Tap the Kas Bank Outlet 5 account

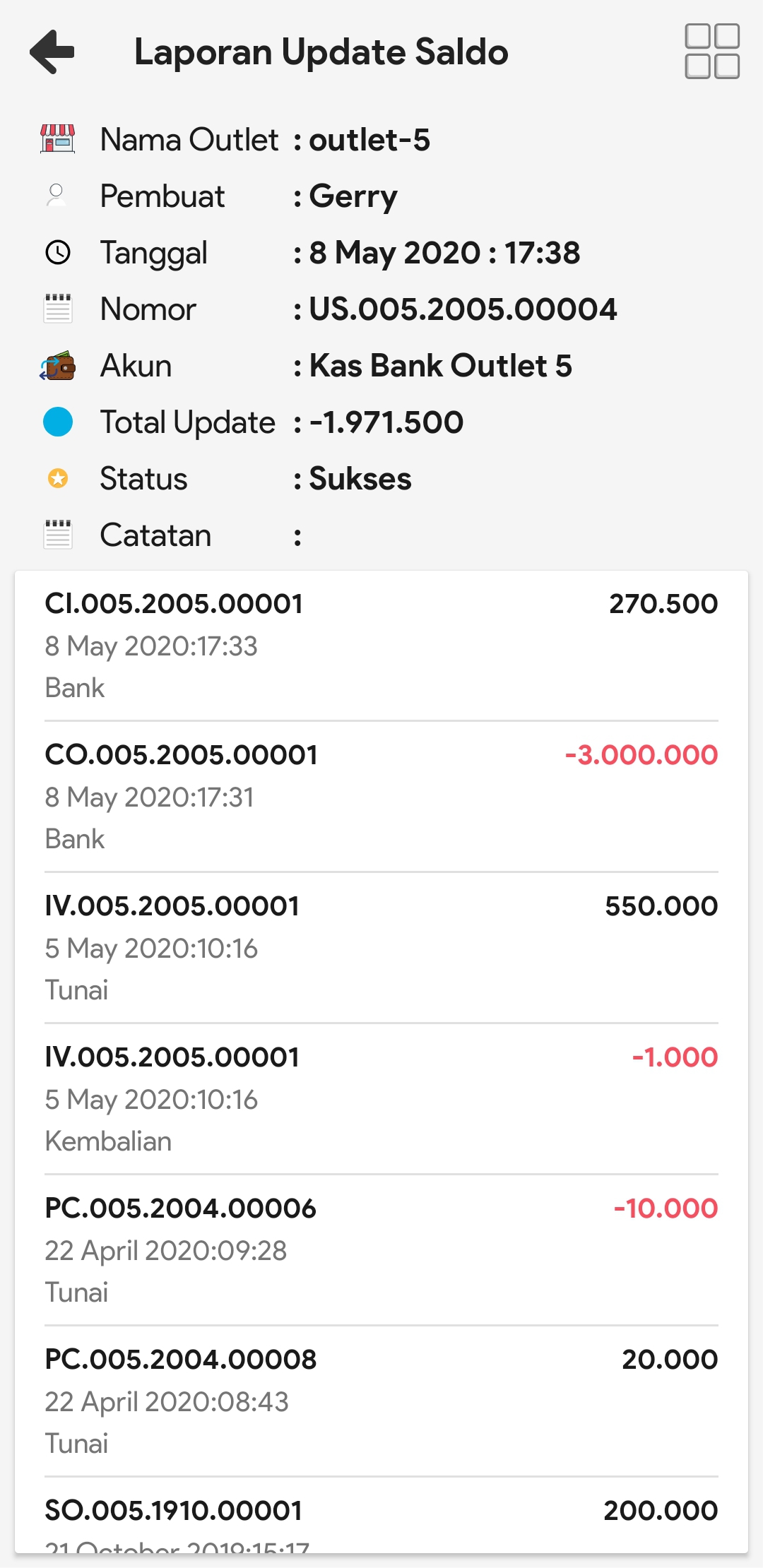click(440, 366)
